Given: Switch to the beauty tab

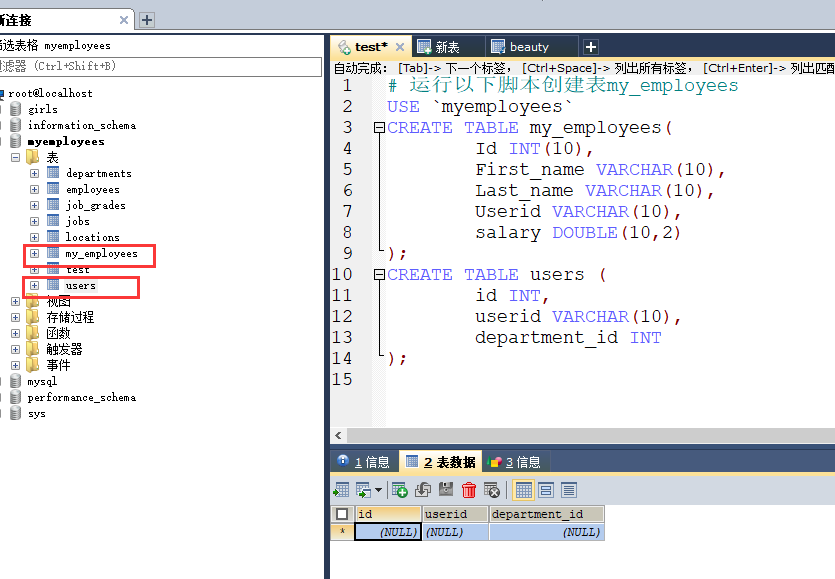Looking at the screenshot, I should (529, 47).
